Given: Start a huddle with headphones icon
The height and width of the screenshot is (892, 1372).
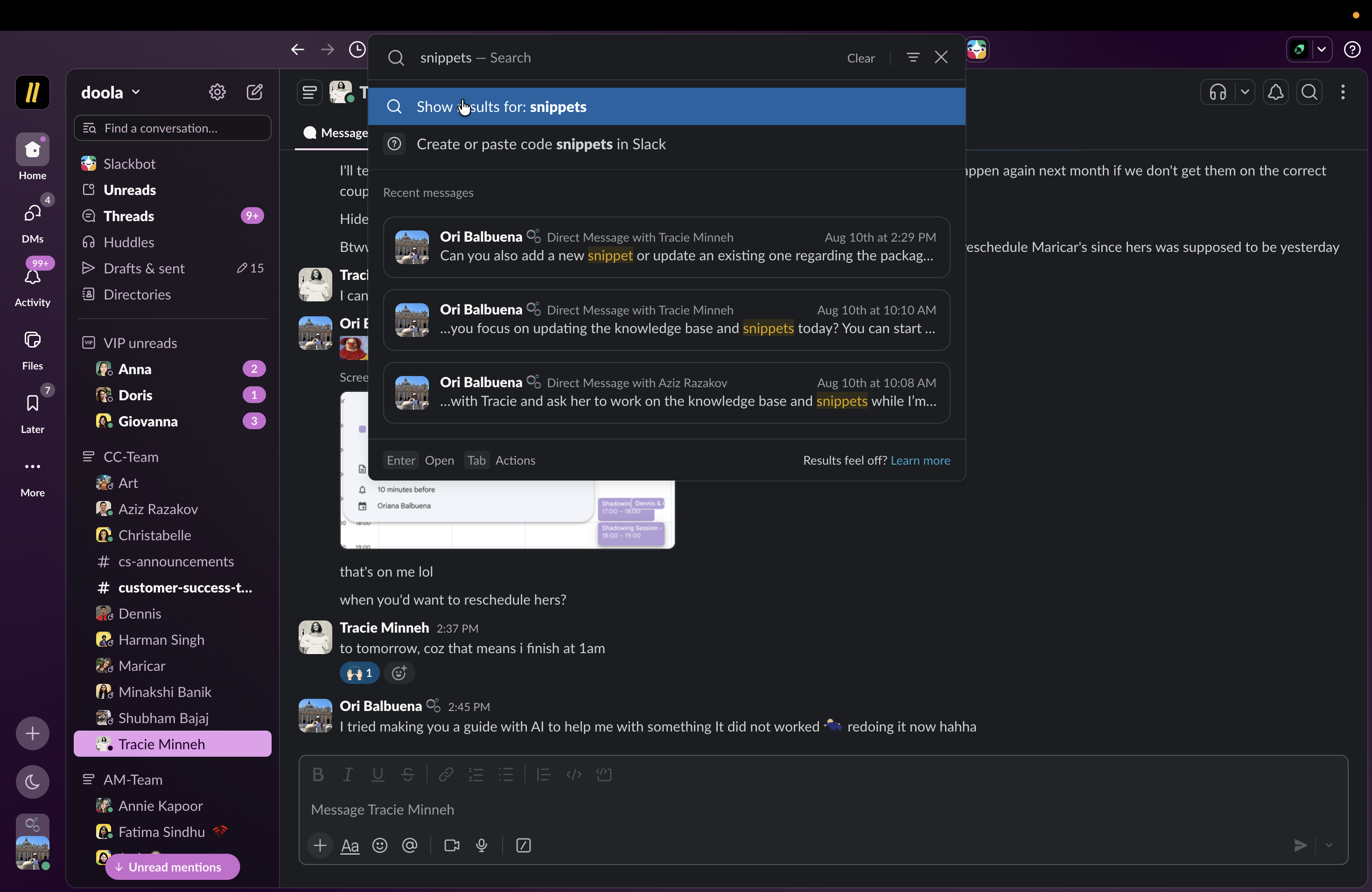Looking at the screenshot, I should [1218, 92].
